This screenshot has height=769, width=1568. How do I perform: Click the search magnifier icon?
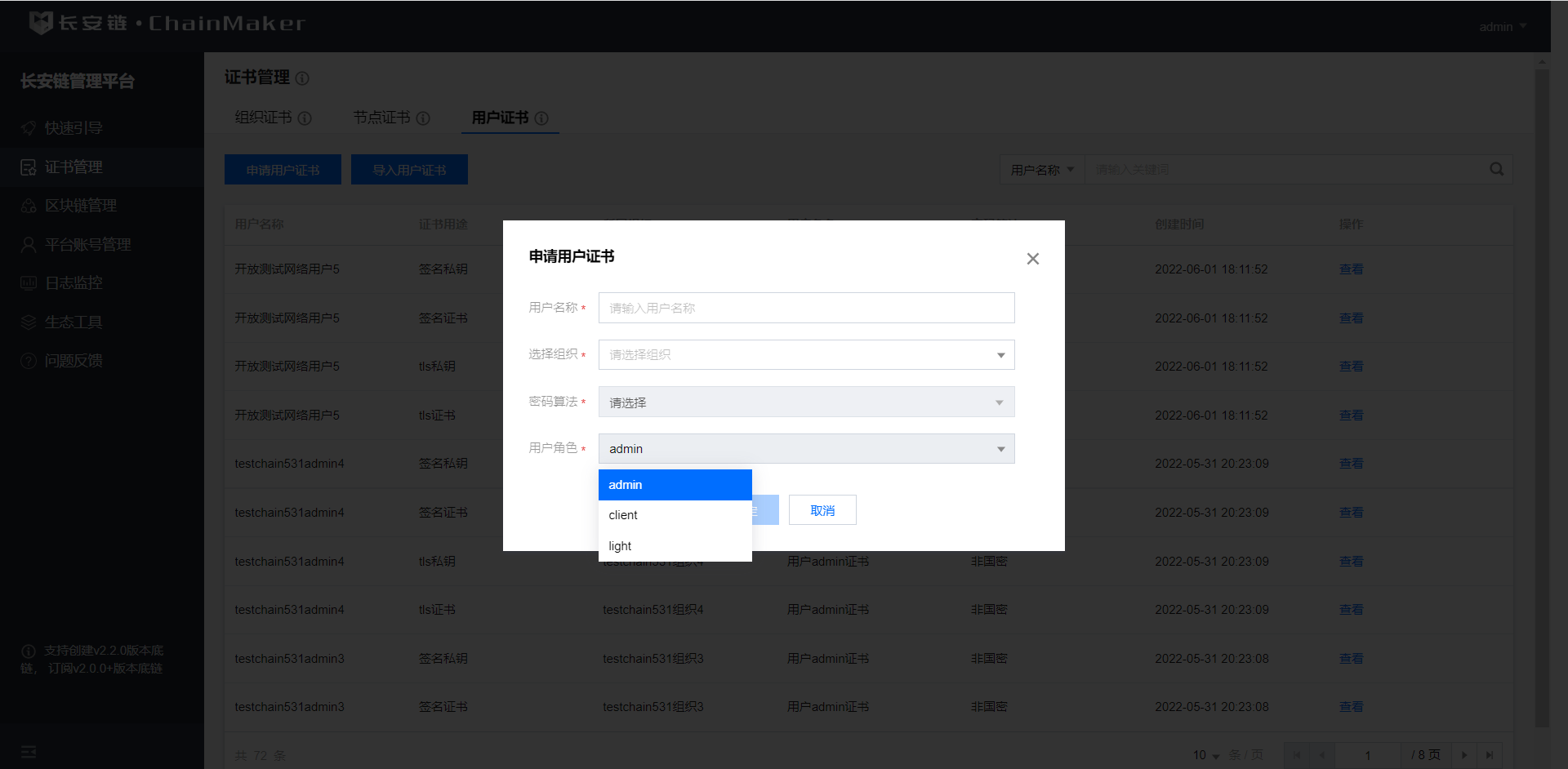(1496, 169)
